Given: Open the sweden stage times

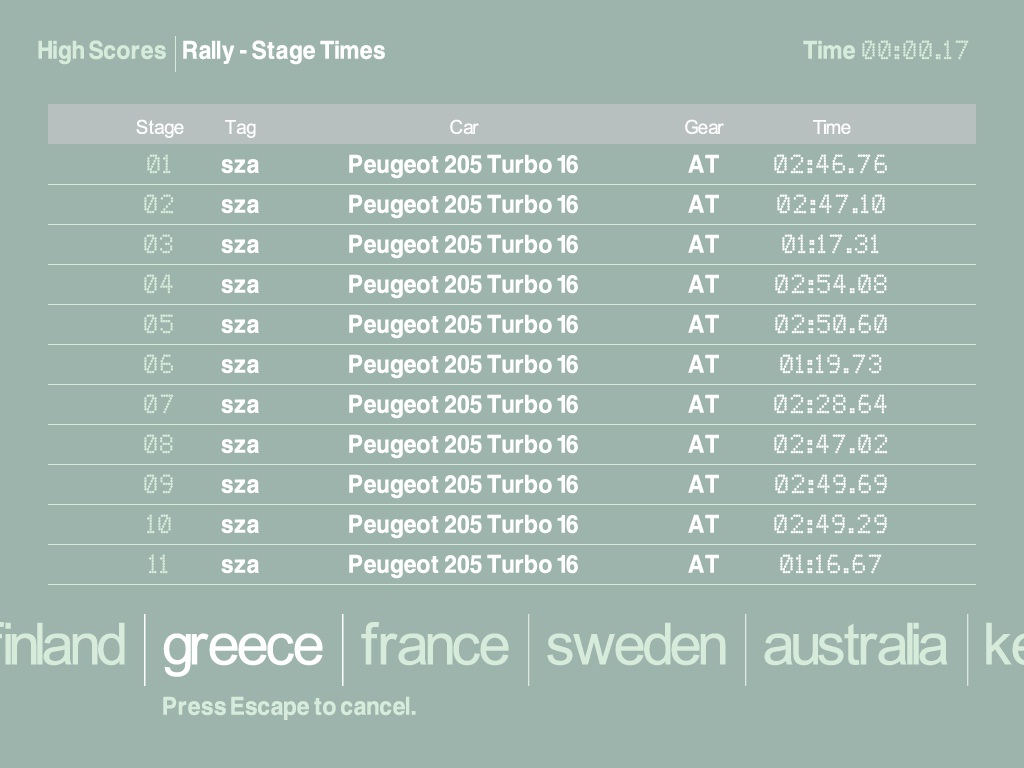Looking at the screenshot, I should point(636,646).
